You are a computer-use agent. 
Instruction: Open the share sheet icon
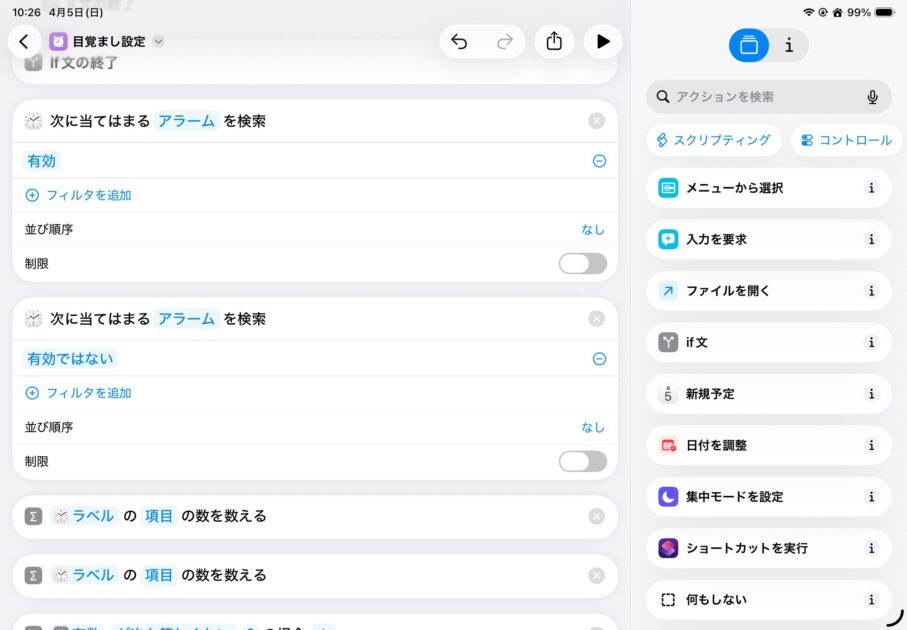pyautogui.click(x=554, y=41)
